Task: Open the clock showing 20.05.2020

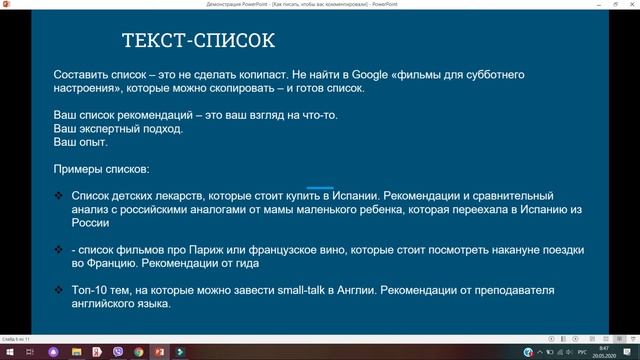Action: (604, 352)
